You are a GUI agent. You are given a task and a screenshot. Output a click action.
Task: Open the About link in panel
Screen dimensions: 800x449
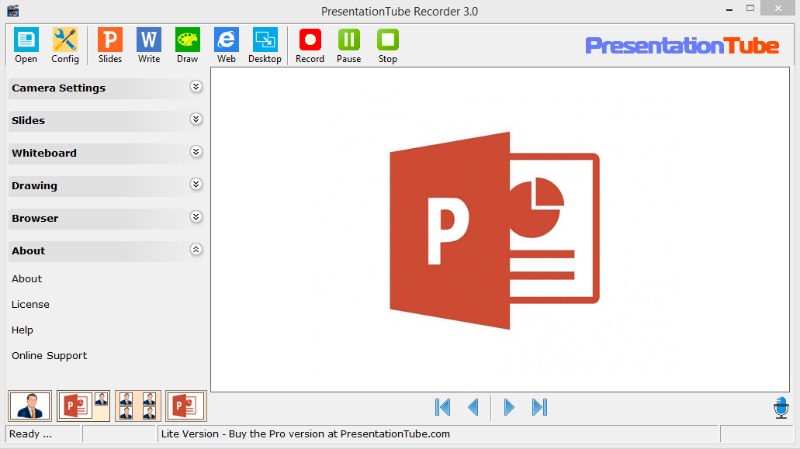pyautogui.click(x=27, y=279)
